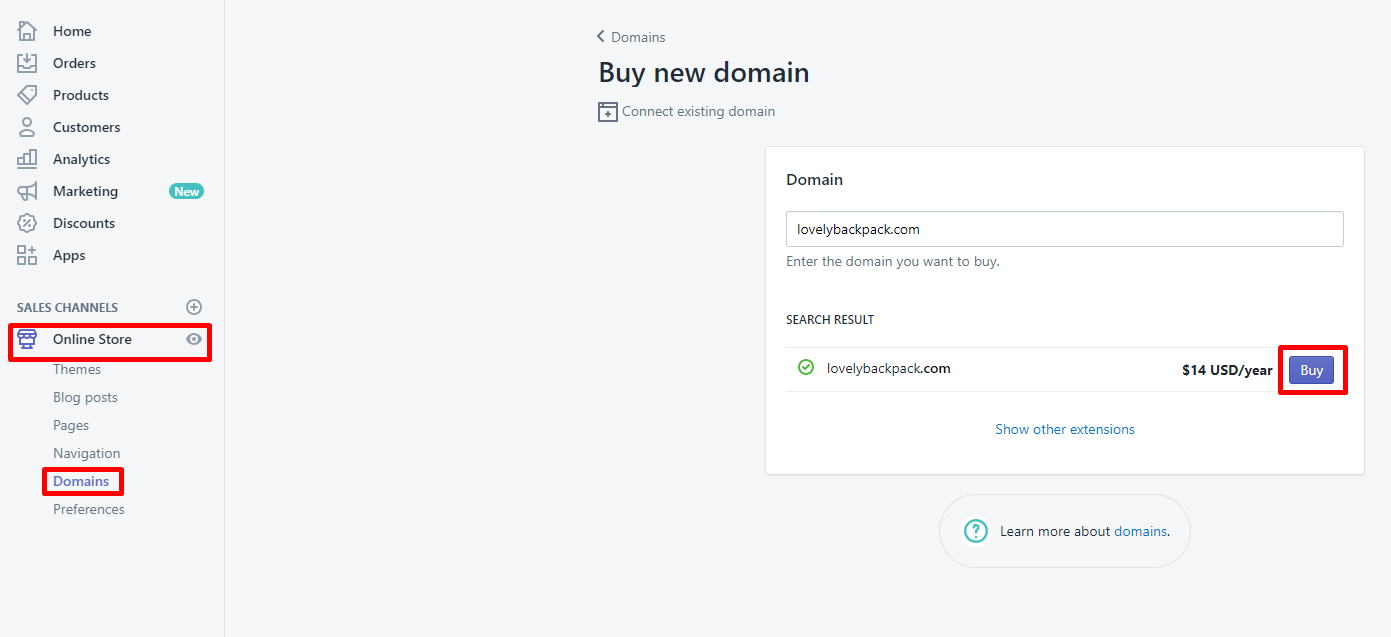Click the Discounts percent badge icon
This screenshot has height=637, width=1391.
pyautogui.click(x=27, y=223)
